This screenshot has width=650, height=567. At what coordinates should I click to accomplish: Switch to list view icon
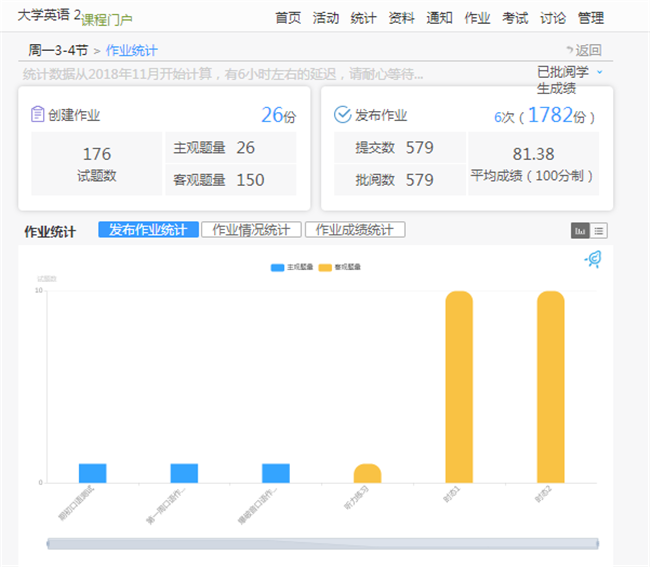click(598, 231)
